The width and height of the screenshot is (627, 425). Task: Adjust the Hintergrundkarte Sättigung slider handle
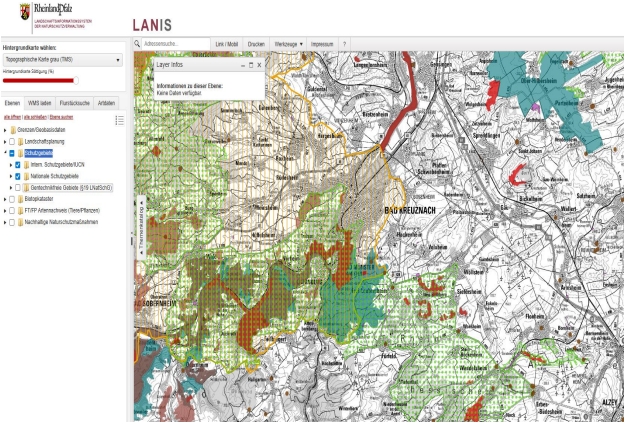(x=76, y=80)
